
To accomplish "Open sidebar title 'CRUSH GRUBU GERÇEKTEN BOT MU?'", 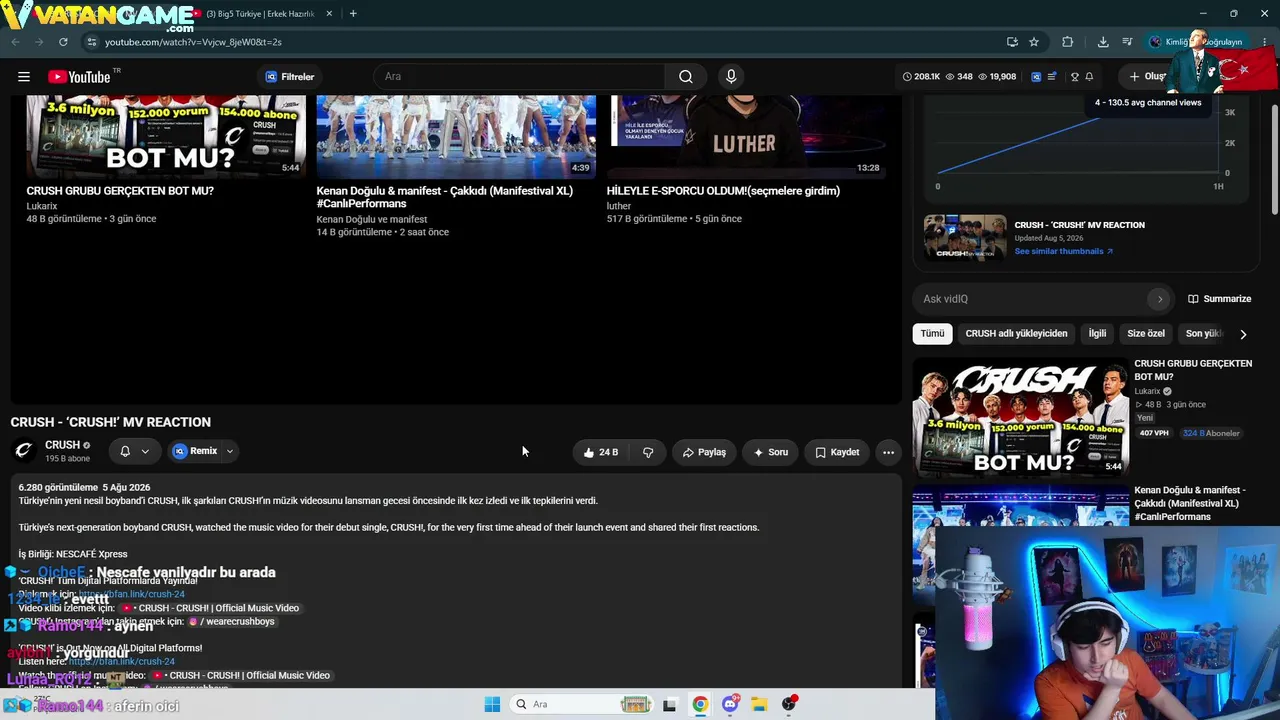I will click(x=1193, y=370).
